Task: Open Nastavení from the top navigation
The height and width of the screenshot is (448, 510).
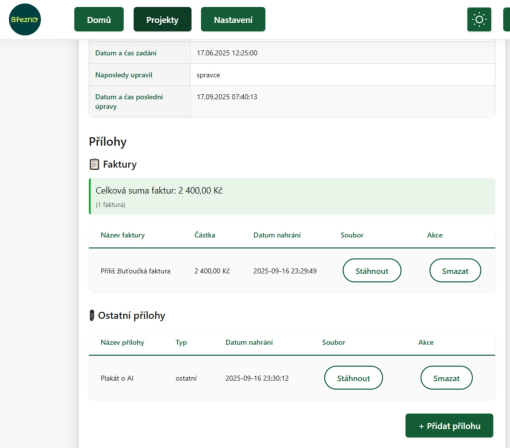Action: point(233,20)
